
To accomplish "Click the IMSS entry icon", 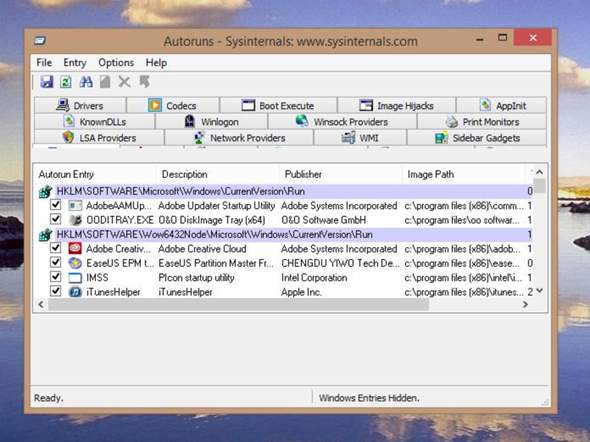I will pyautogui.click(x=75, y=278).
